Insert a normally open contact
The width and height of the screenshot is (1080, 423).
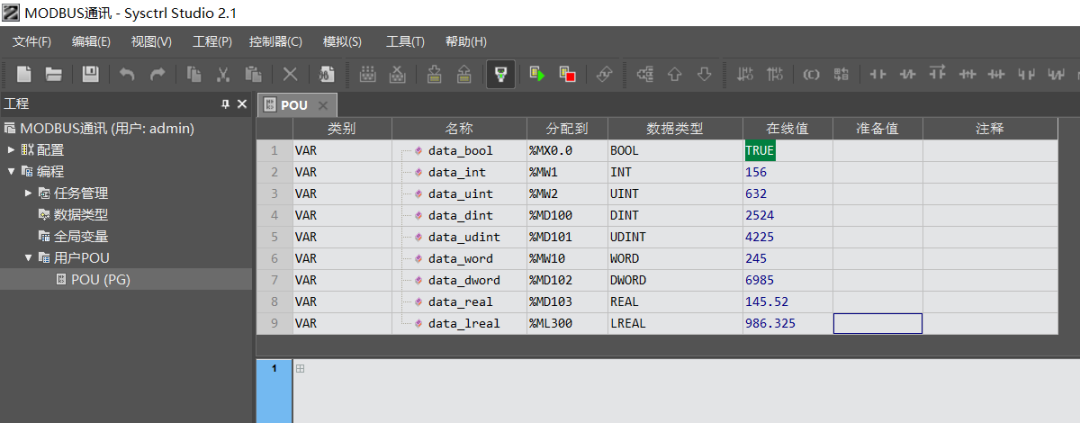[878, 74]
